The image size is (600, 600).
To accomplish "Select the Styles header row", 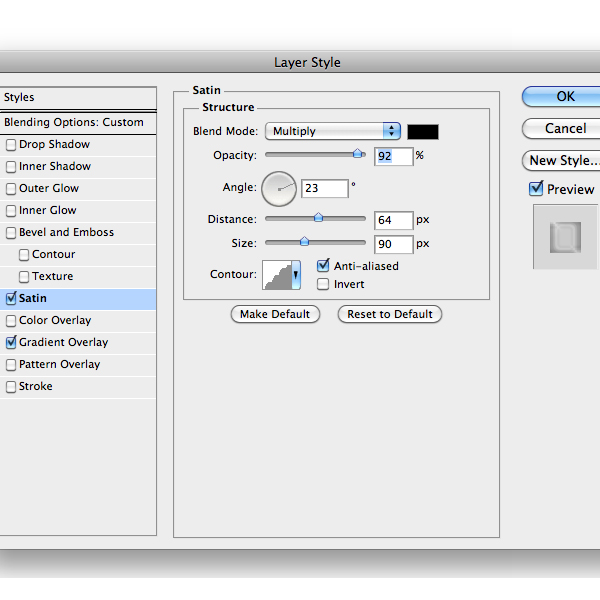I will [78, 98].
